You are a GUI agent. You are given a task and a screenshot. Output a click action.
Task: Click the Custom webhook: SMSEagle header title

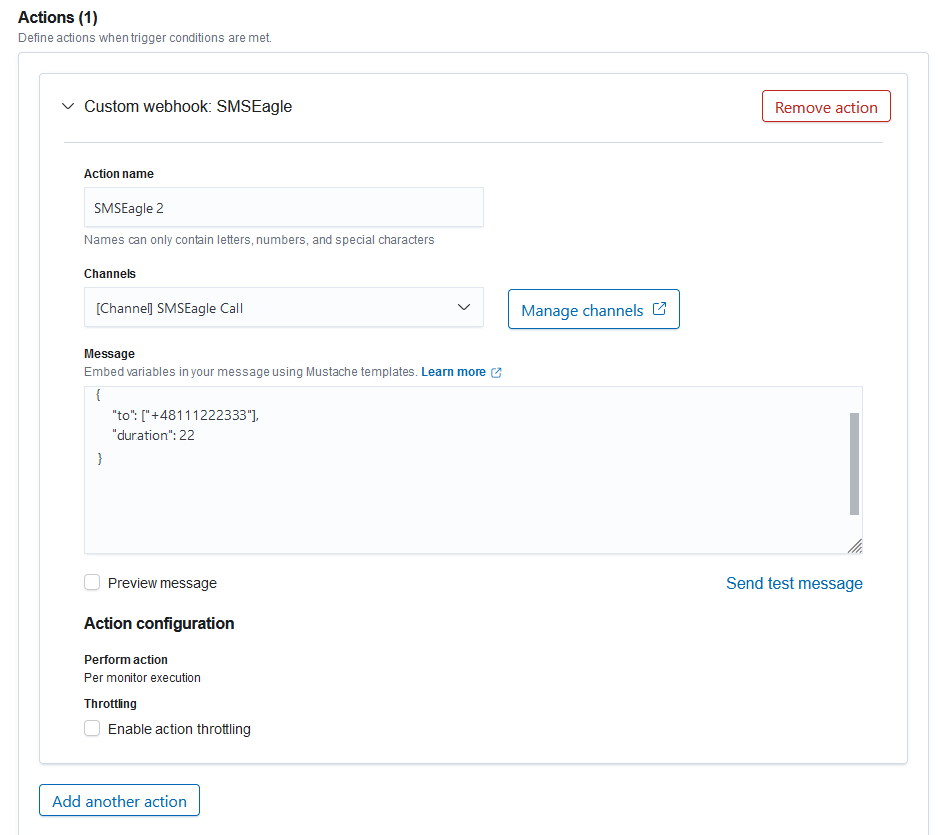(188, 107)
